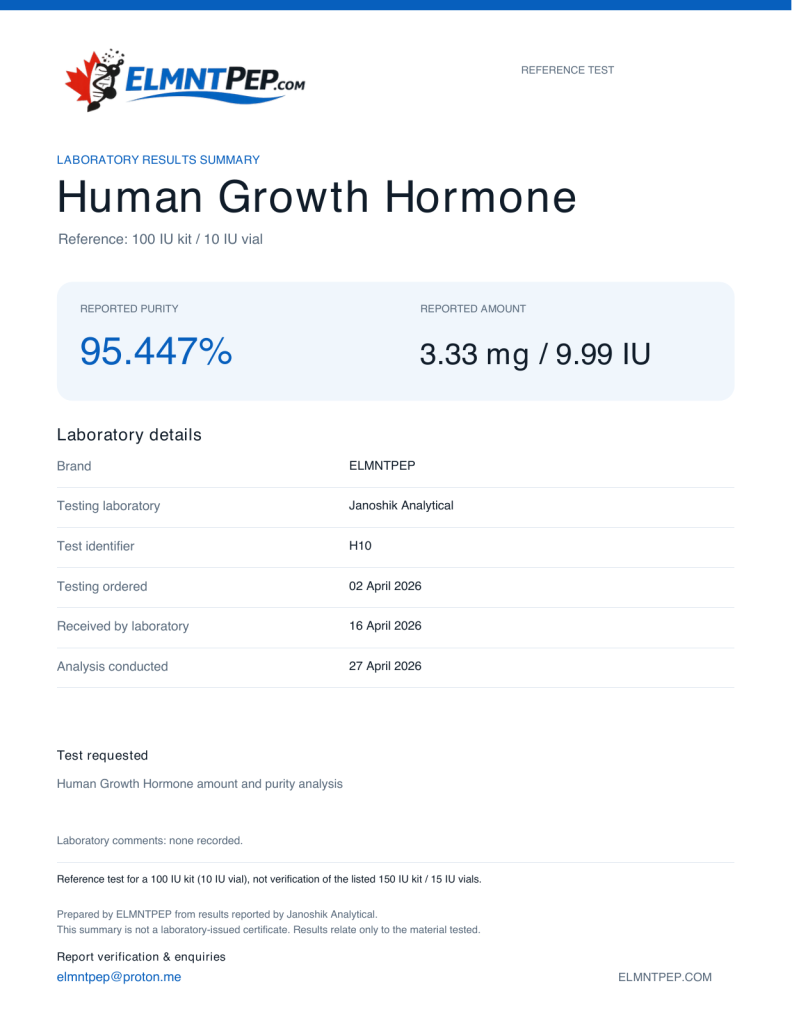Viewport: 792px width, 1024px height.
Task: Select the REPORTED AMOUNT label
Action: click(x=473, y=309)
